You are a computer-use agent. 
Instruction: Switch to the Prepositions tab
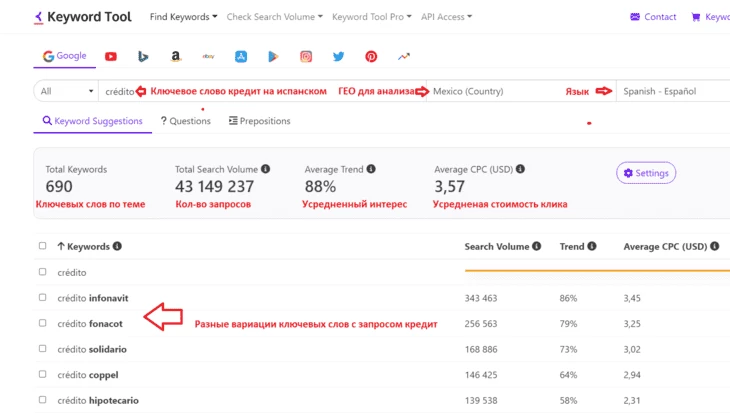(260, 121)
